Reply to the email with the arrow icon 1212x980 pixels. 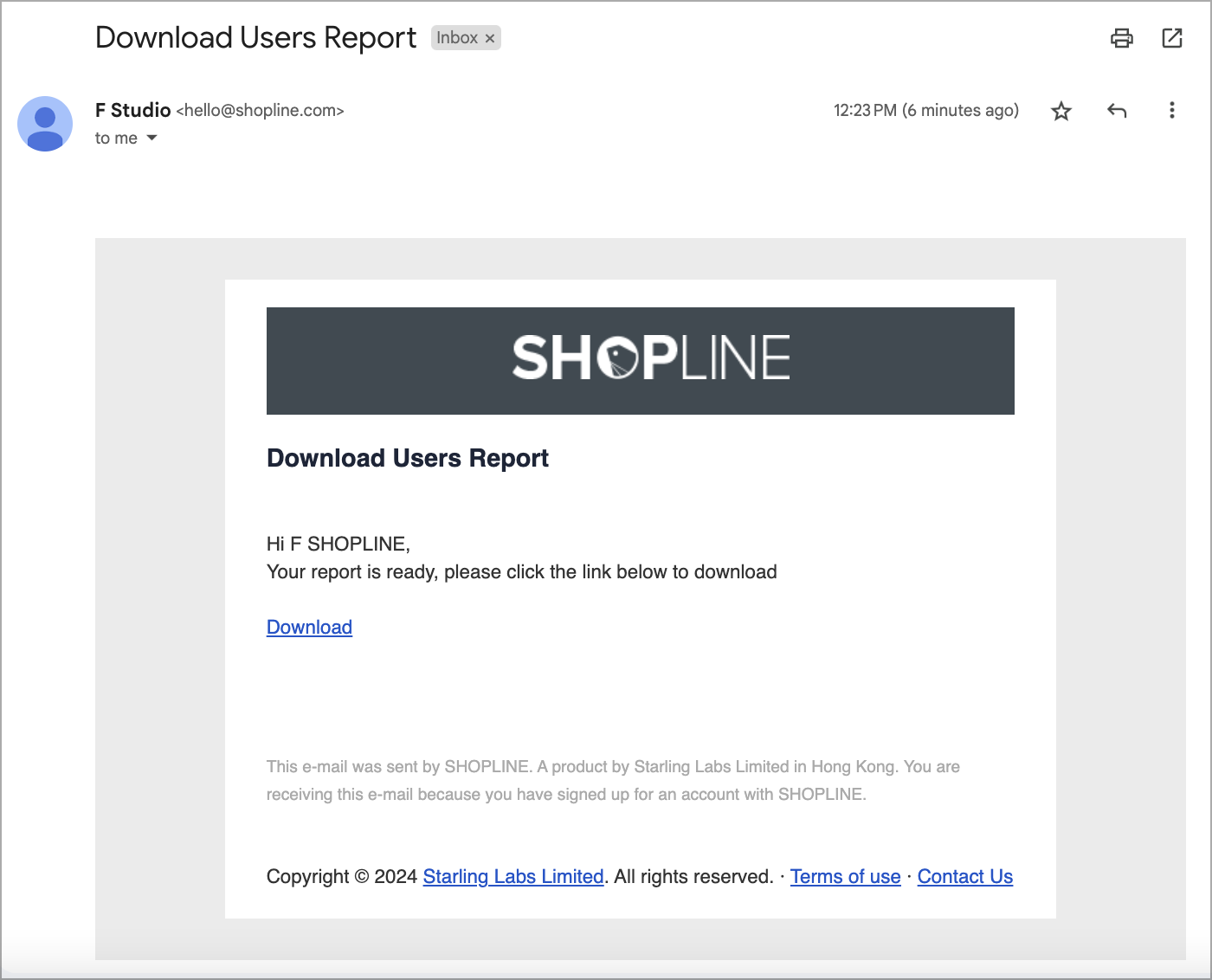(x=1117, y=111)
